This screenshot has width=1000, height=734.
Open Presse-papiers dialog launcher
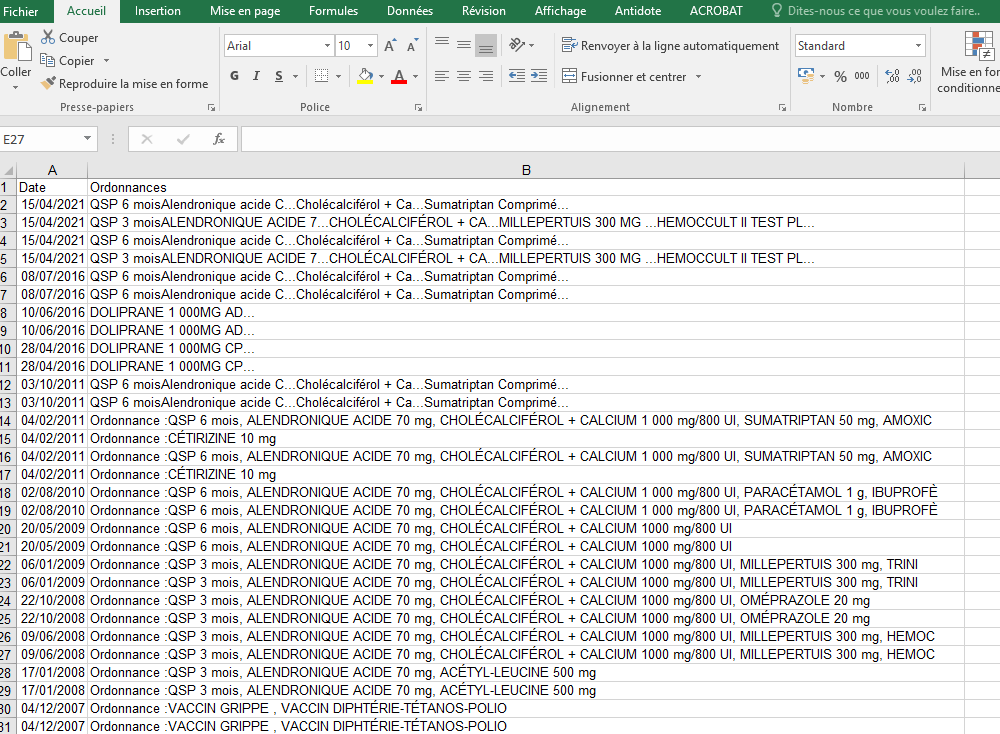tap(211, 108)
